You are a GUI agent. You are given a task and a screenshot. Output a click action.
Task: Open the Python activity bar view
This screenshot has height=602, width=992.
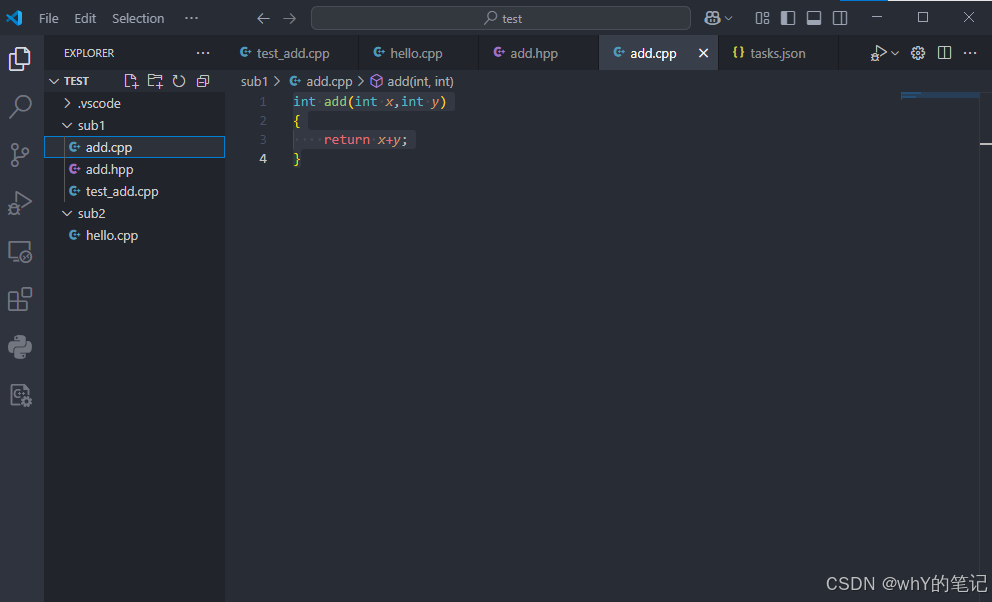[20, 347]
